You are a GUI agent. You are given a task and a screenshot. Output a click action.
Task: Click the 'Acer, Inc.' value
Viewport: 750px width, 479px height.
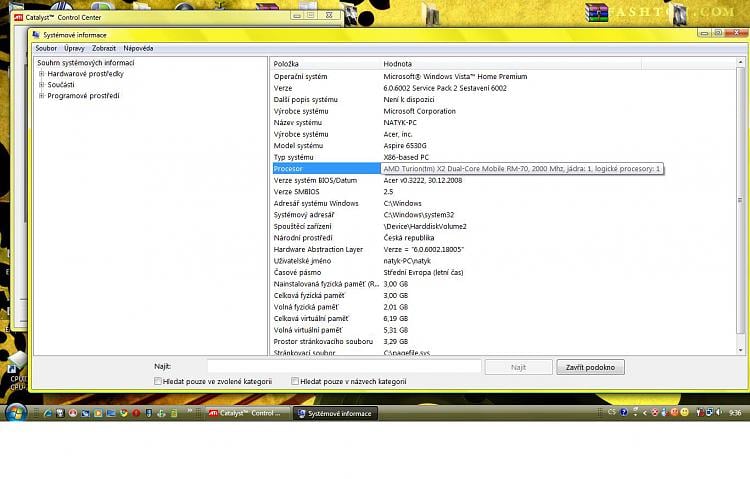coord(397,134)
